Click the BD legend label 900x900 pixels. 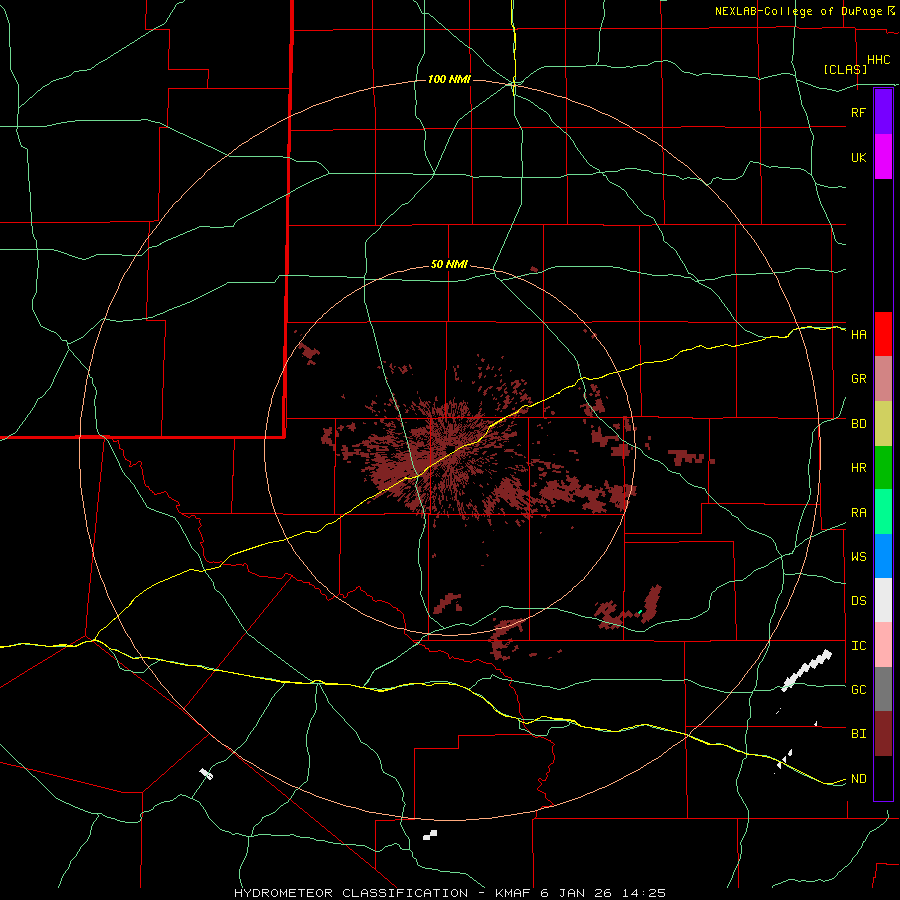[x=858, y=424]
